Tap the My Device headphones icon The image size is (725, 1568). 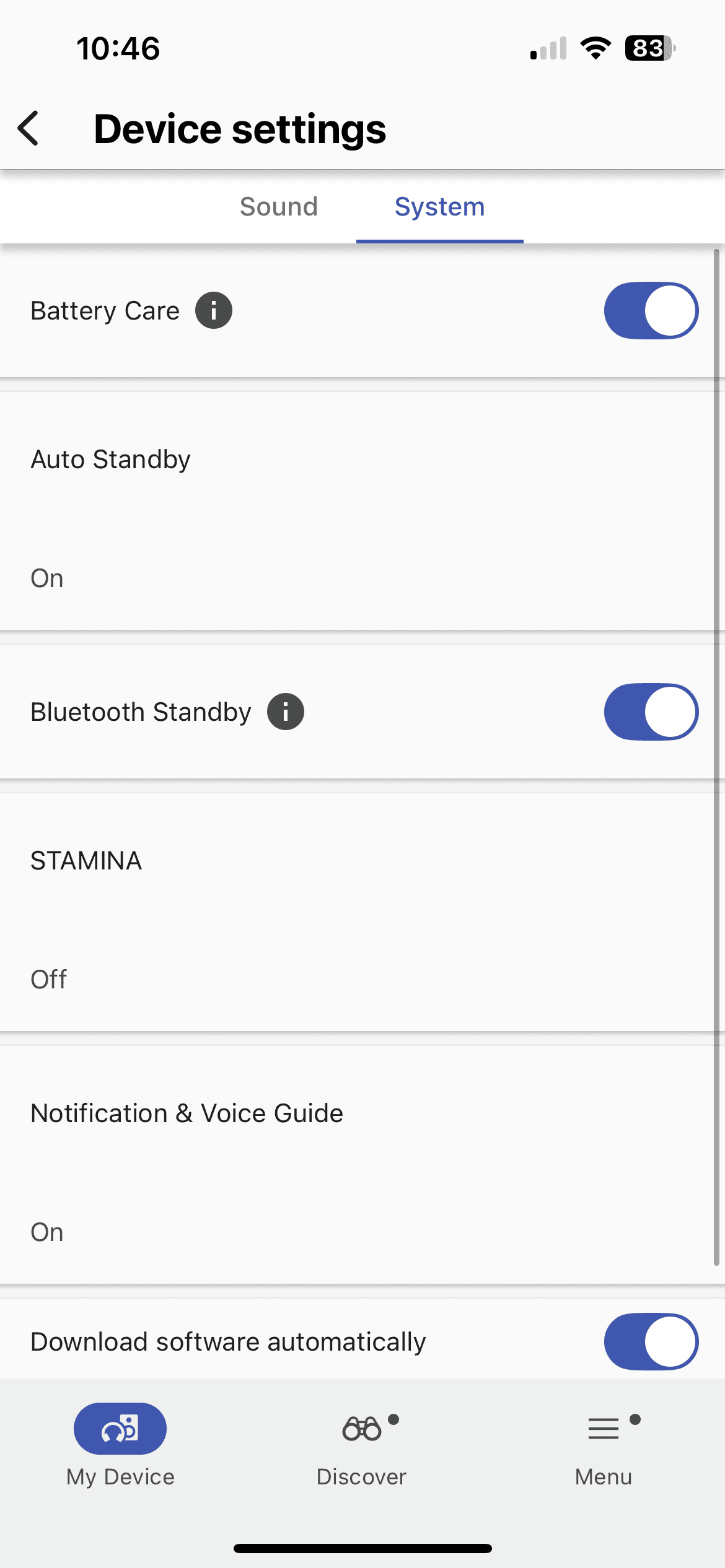(x=120, y=1428)
